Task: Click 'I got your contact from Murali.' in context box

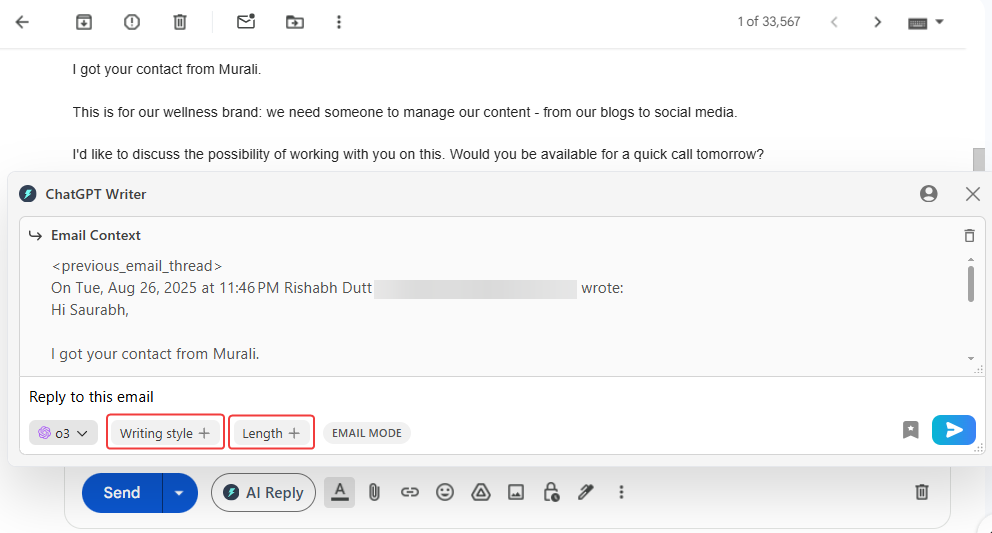Action: coord(155,354)
